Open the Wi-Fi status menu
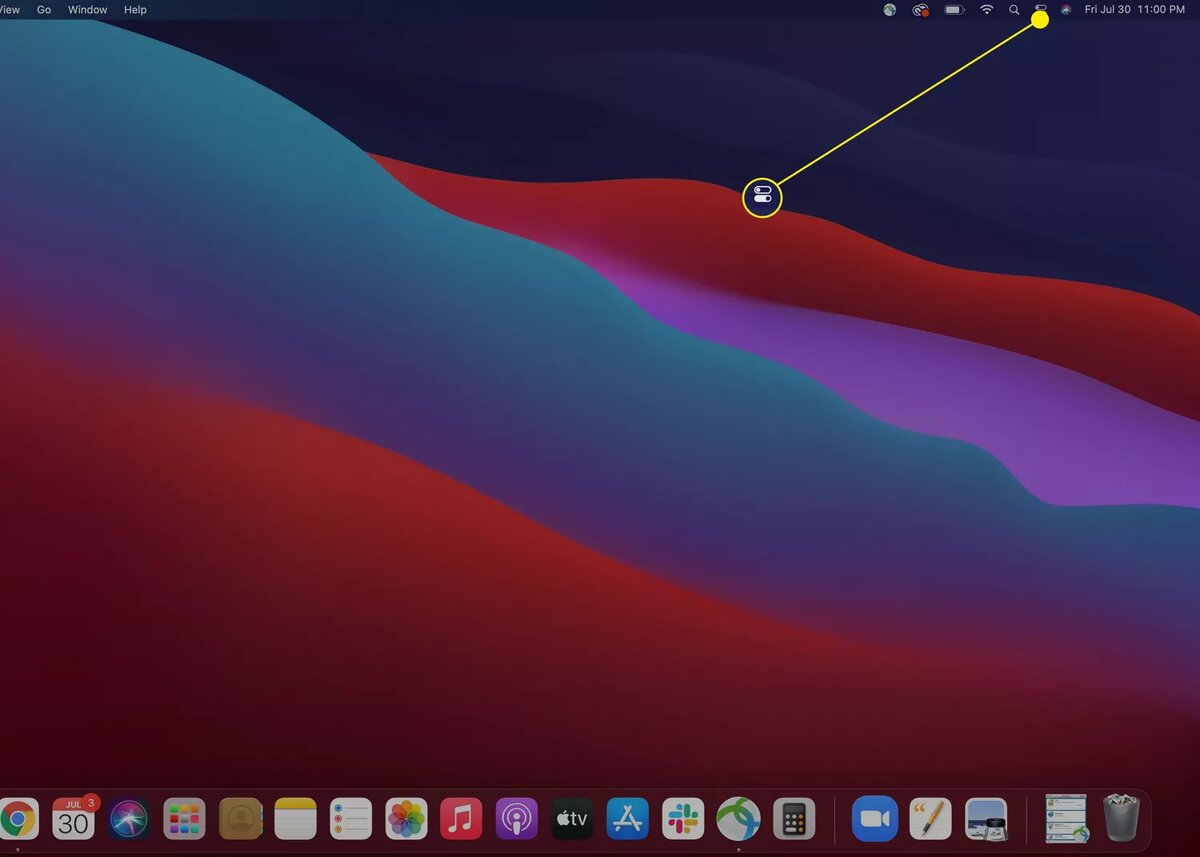 click(987, 10)
